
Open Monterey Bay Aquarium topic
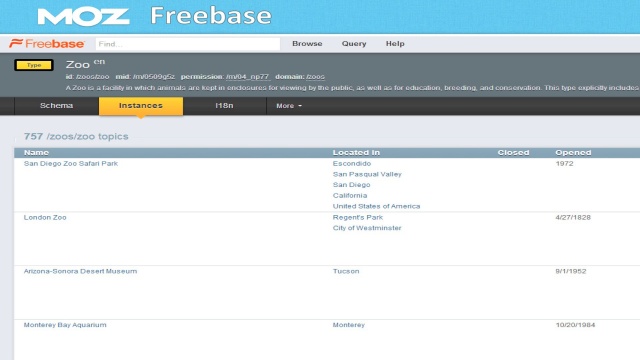[65, 325]
